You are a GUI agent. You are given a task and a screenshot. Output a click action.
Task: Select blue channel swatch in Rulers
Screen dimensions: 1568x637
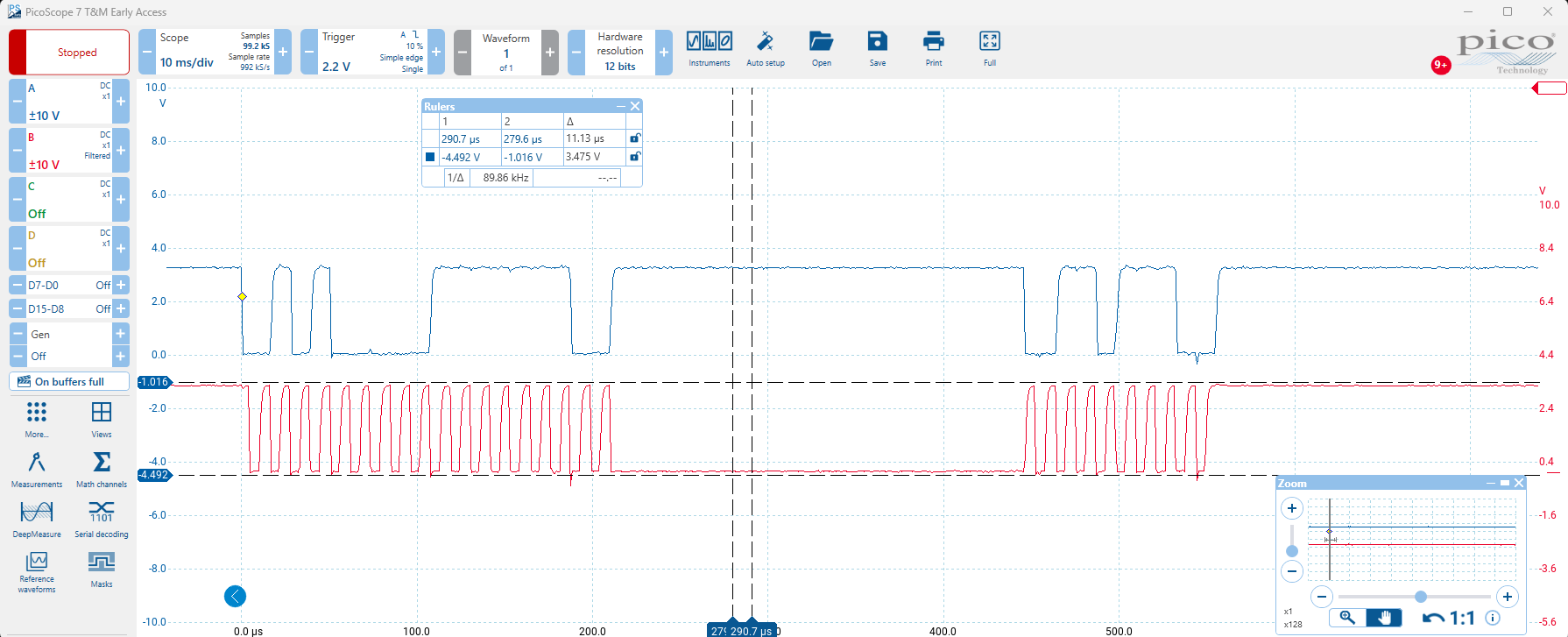430,157
